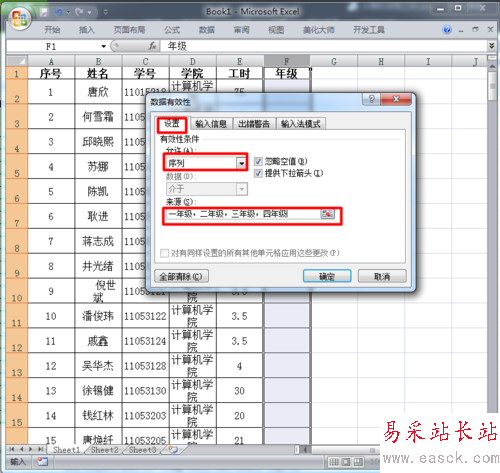Toggle the ignore blank checkbox 忽略空值
500x473 pixels.
(x=258, y=162)
